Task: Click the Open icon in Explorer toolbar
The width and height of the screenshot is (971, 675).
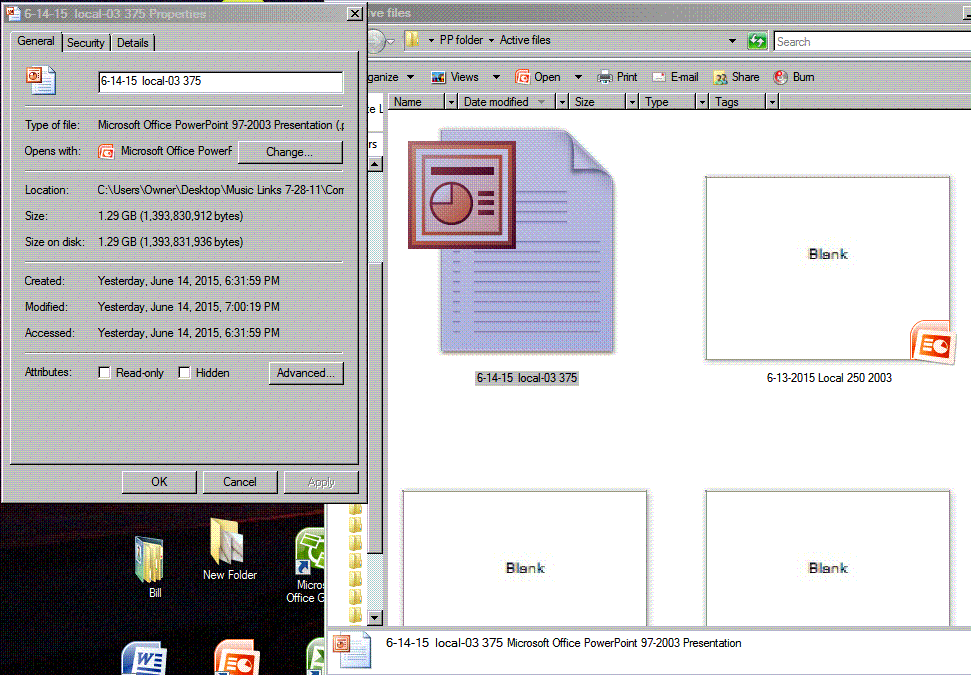Action: pos(522,77)
